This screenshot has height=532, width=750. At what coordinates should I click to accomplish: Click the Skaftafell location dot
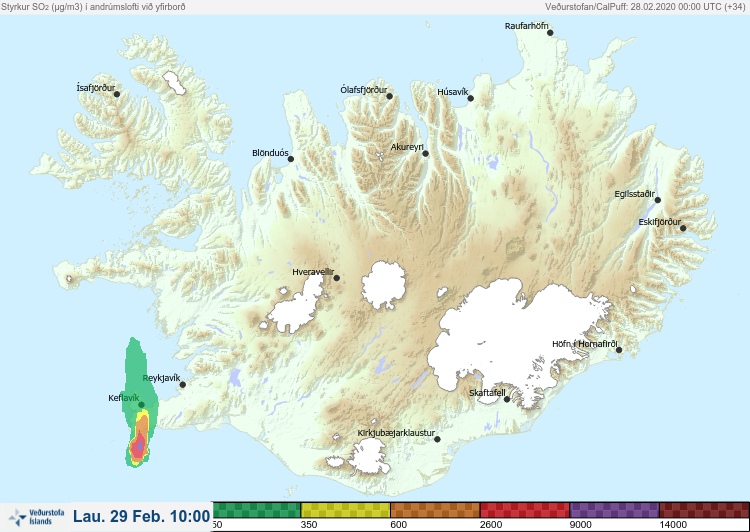point(507,399)
